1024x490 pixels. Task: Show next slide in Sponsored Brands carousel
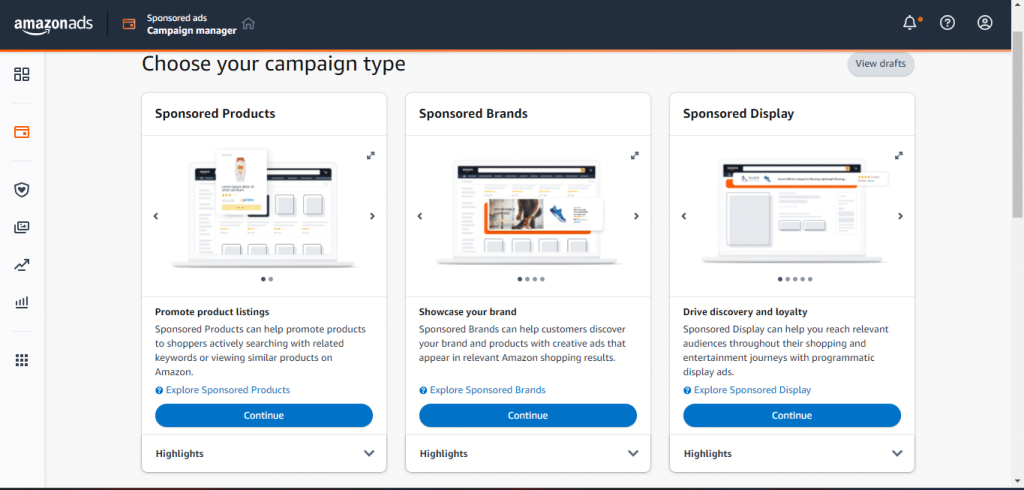(636, 216)
